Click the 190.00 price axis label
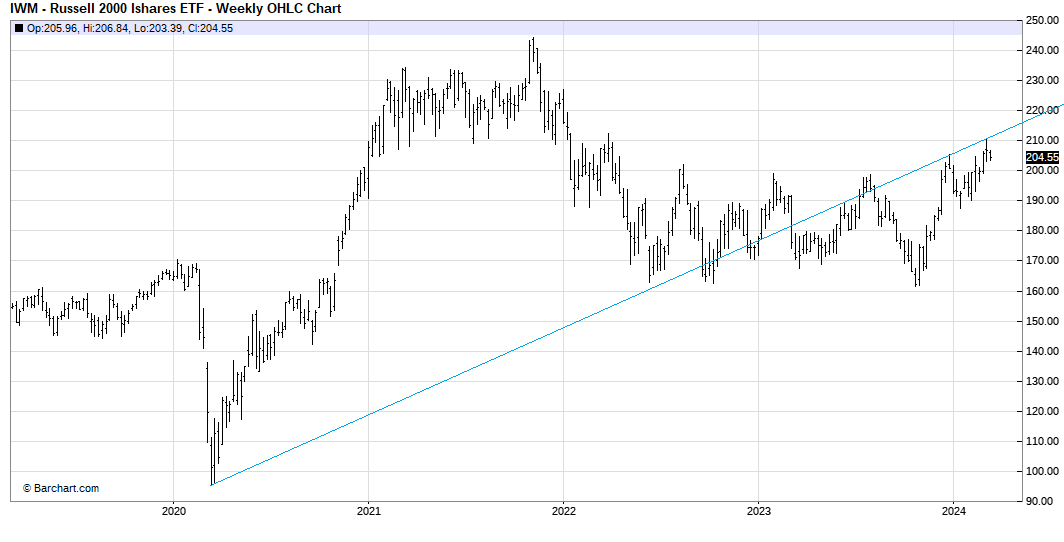1064x542 pixels. pyautogui.click(x=1042, y=201)
